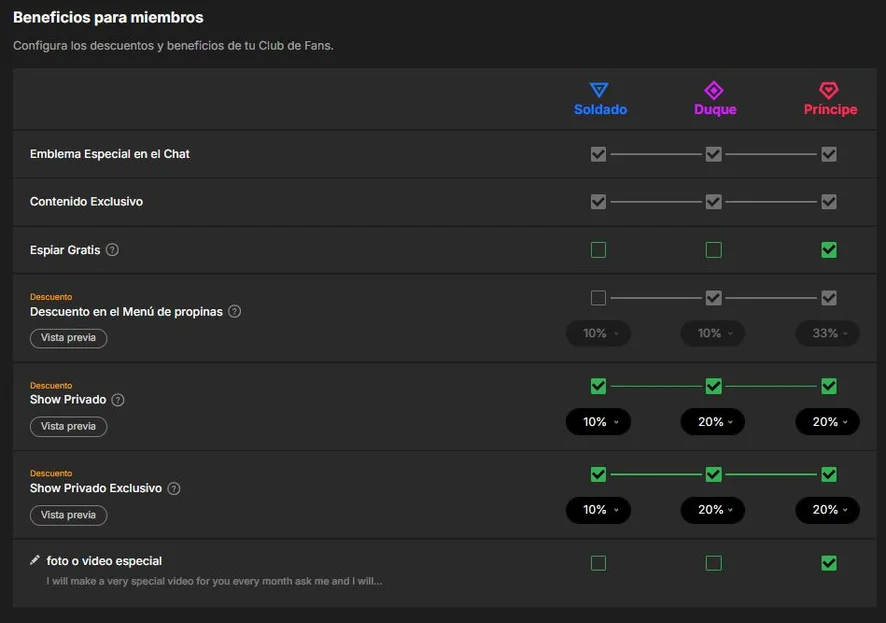Open Show Privado discount dropdown for Soldado
This screenshot has height=623, width=886.
tap(598, 422)
